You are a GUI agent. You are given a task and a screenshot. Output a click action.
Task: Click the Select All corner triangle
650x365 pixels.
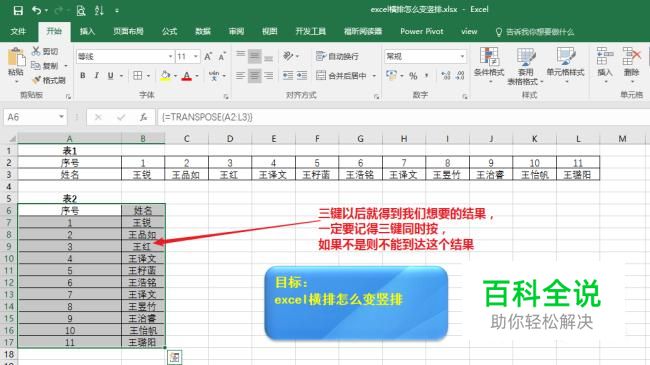pos(12,139)
